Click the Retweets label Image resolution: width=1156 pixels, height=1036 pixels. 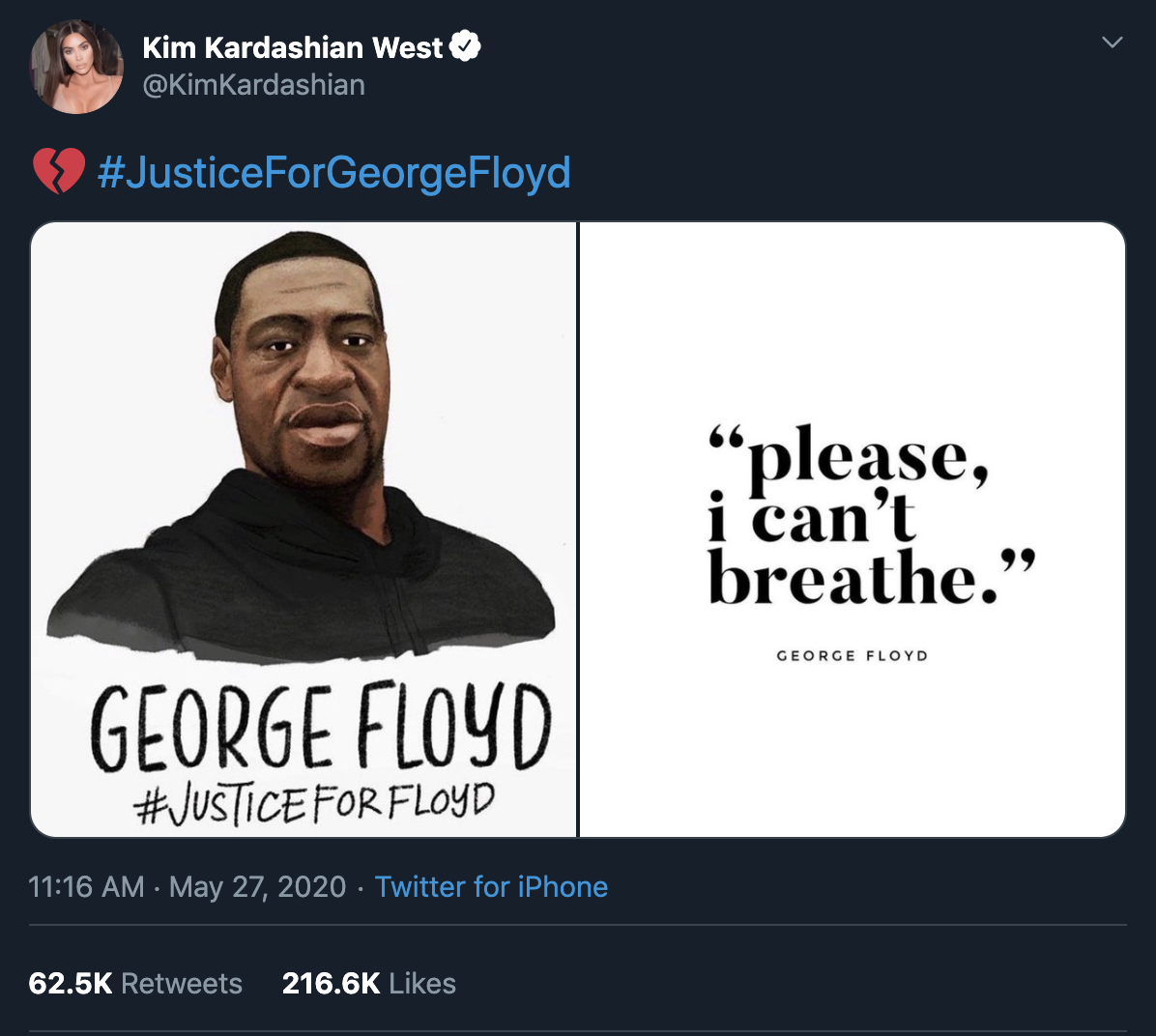182,983
